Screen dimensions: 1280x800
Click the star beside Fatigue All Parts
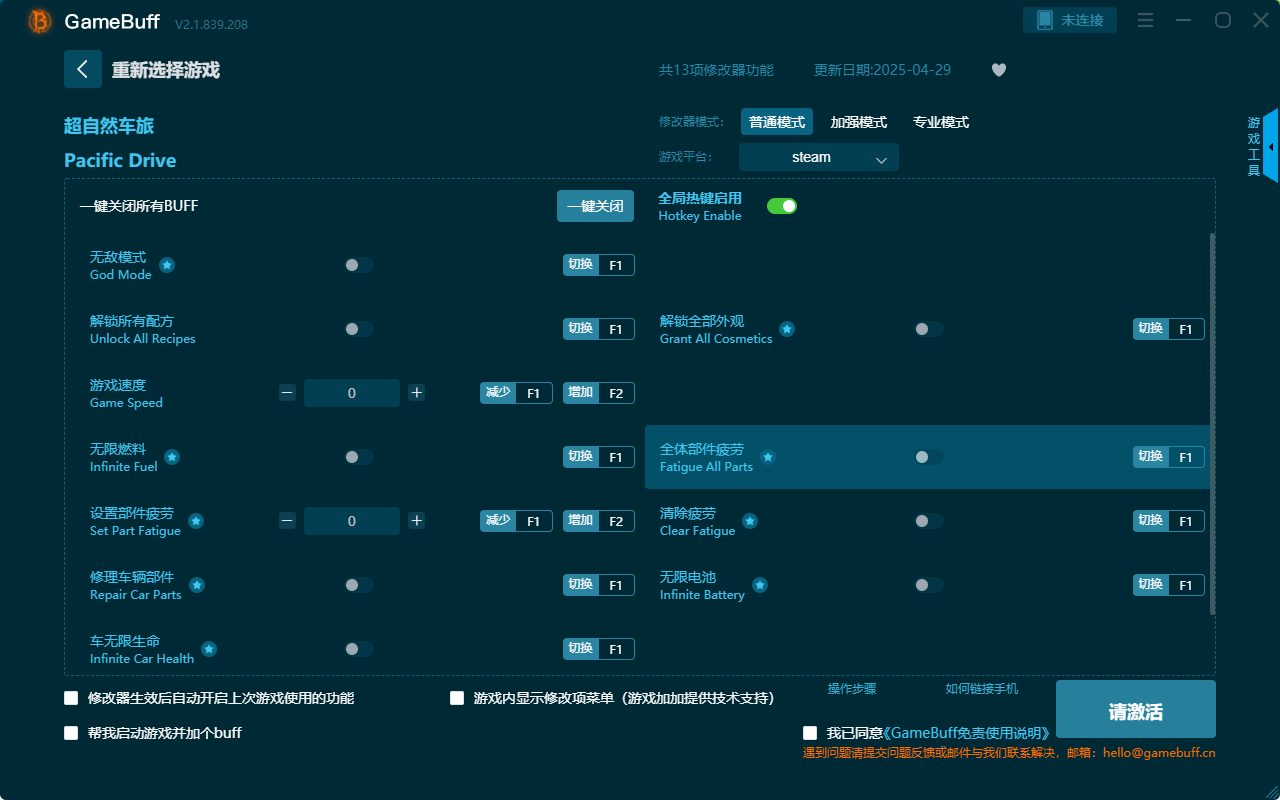(x=767, y=457)
